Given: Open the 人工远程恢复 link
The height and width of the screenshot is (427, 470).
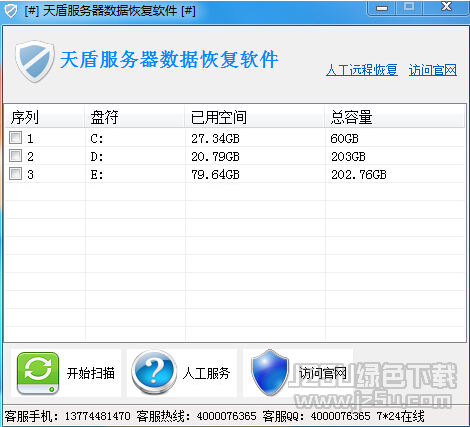Looking at the screenshot, I should coord(362,70).
